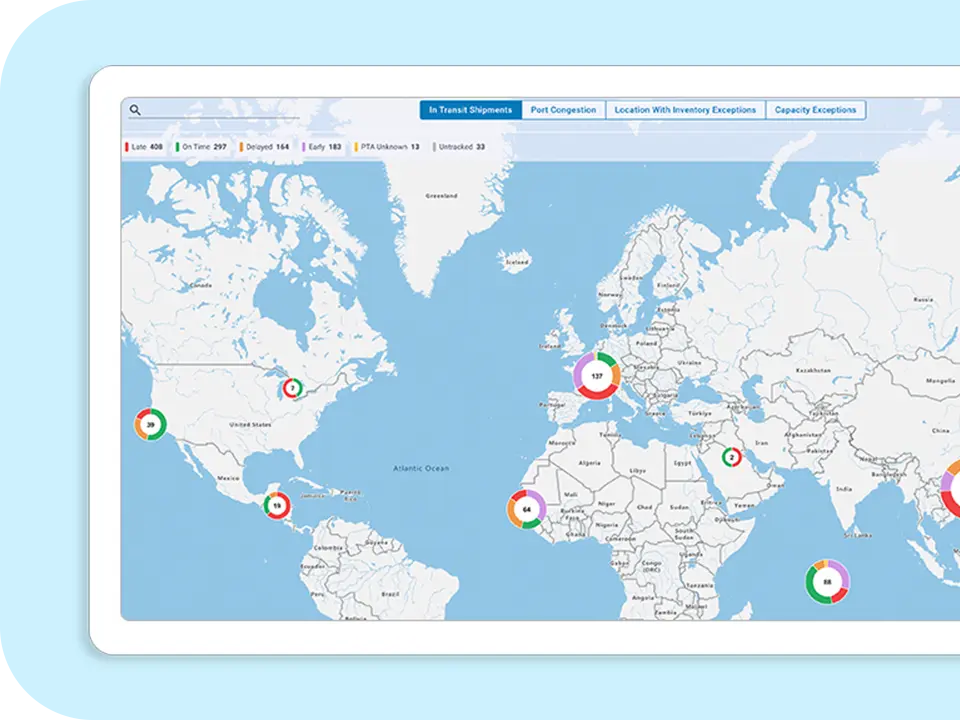
Task: Switch to the In Transit Shipments tab
Action: [470, 110]
